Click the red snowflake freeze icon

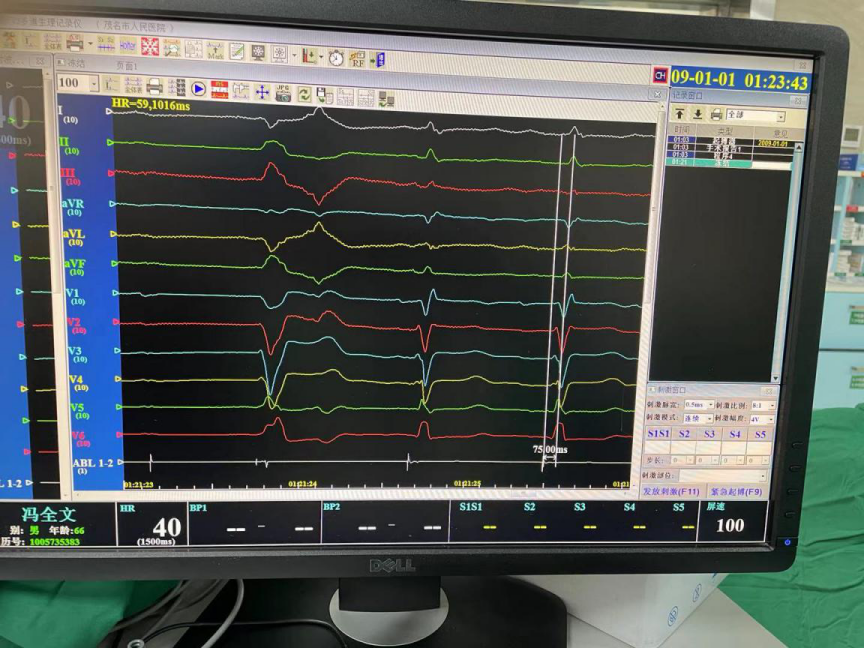pyautogui.click(x=150, y=47)
